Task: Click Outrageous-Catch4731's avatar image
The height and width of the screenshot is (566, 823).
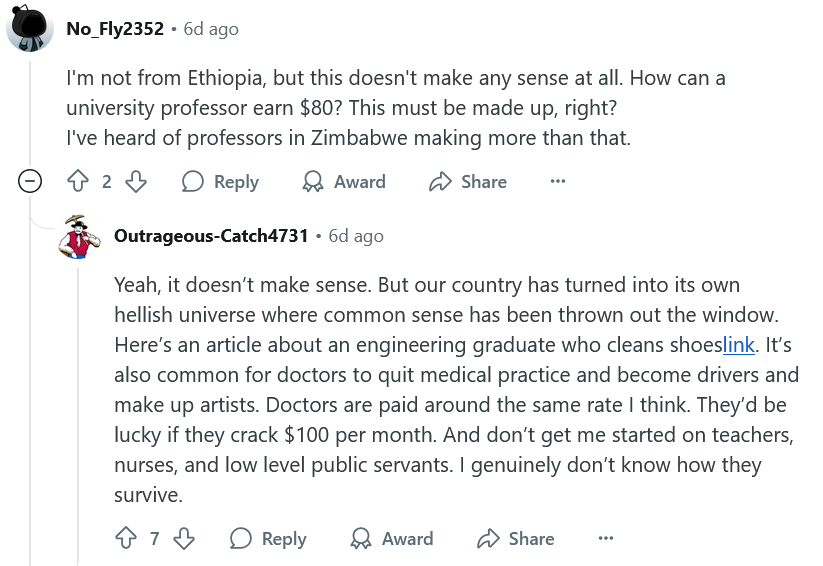Action: [79, 237]
